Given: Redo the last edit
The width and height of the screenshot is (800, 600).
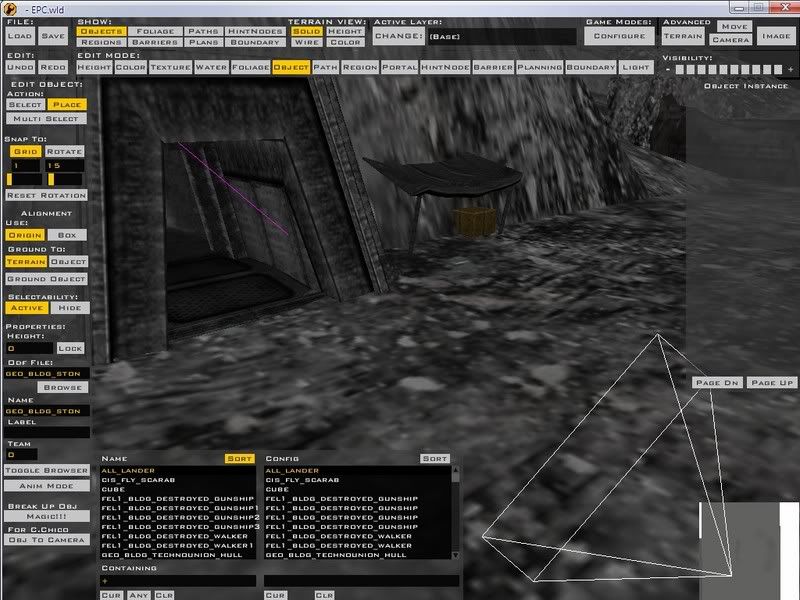Looking at the screenshot, I should click(53, 67).
